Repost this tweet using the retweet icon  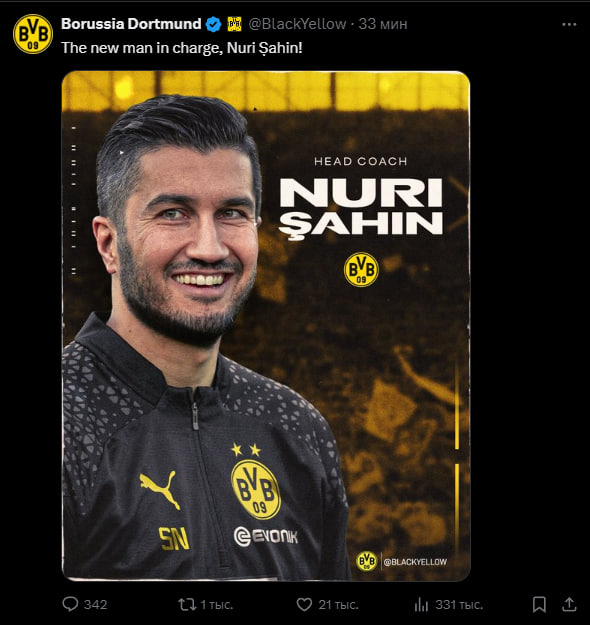[x=187, y=605]
